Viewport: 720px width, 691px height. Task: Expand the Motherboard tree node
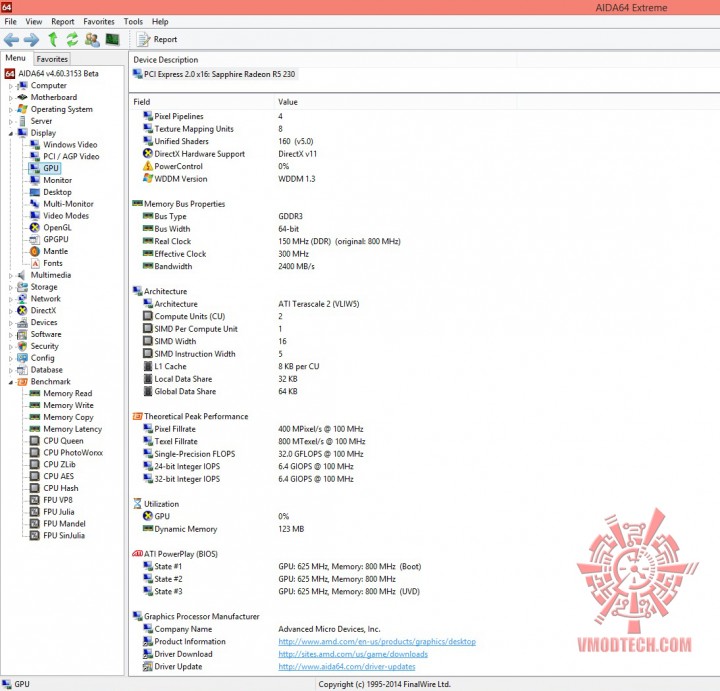[x=11, y=98]
